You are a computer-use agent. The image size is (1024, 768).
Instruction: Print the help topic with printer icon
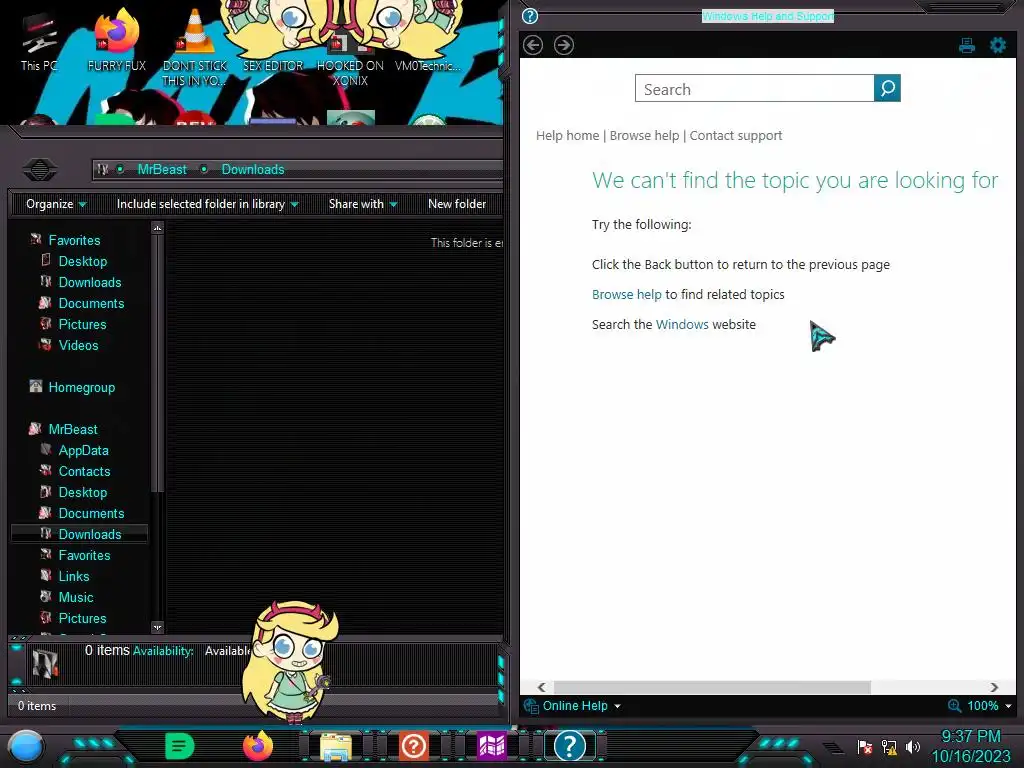[x=967, y=45]
